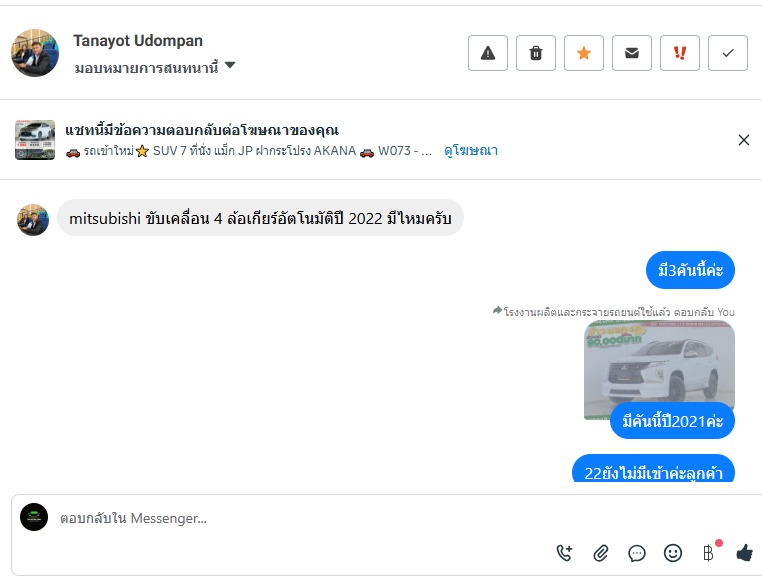Toggle the red exclamation priority flag

pyautogui.click(x=679, y=53)
